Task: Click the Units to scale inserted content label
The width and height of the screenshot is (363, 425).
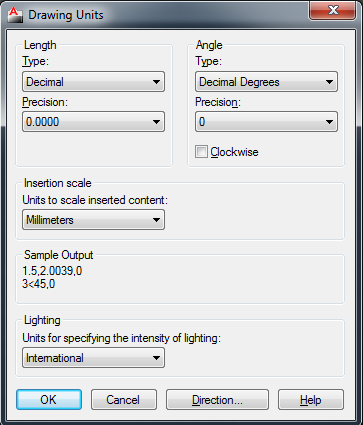Action: tap(95, 200)
